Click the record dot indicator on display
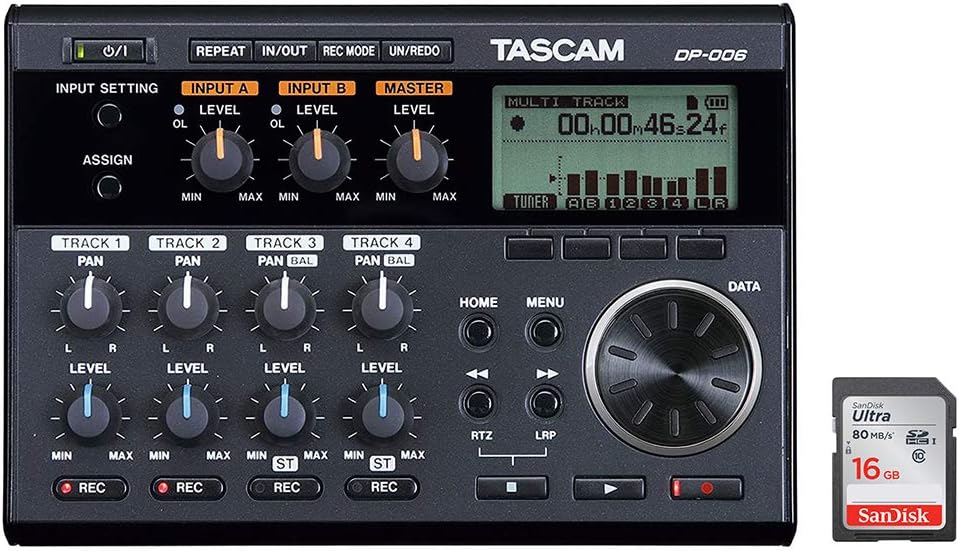 click(517, 124)
